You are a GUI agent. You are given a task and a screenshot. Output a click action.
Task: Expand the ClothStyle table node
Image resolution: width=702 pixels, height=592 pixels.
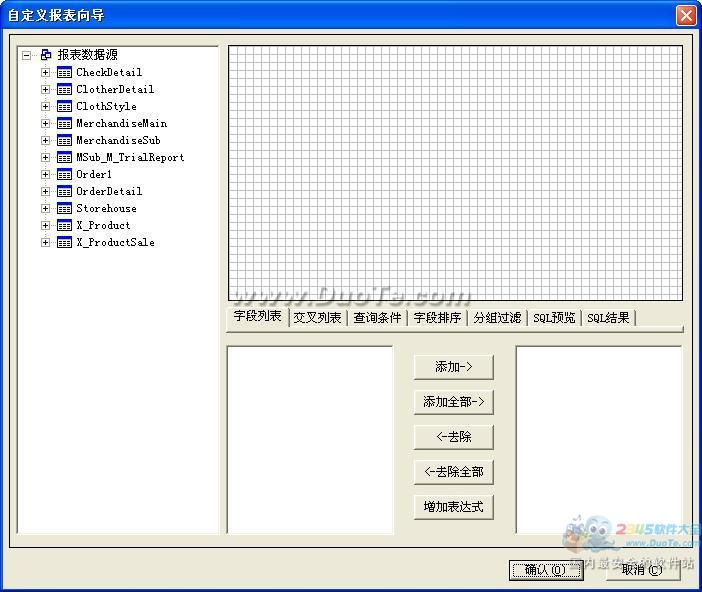click(x=45, y=106)
